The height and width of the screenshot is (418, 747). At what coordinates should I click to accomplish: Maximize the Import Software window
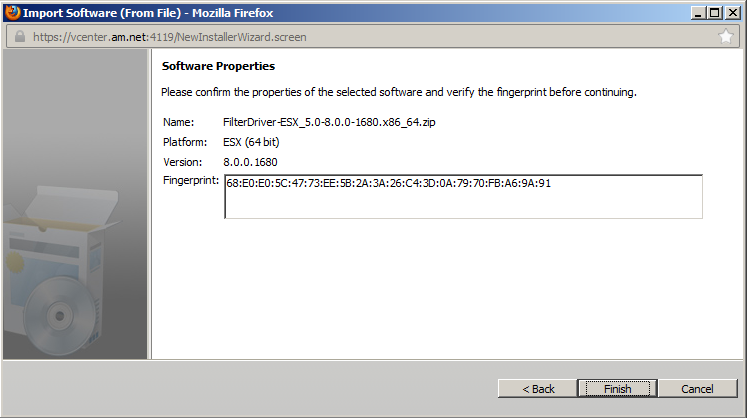point(713,12)
